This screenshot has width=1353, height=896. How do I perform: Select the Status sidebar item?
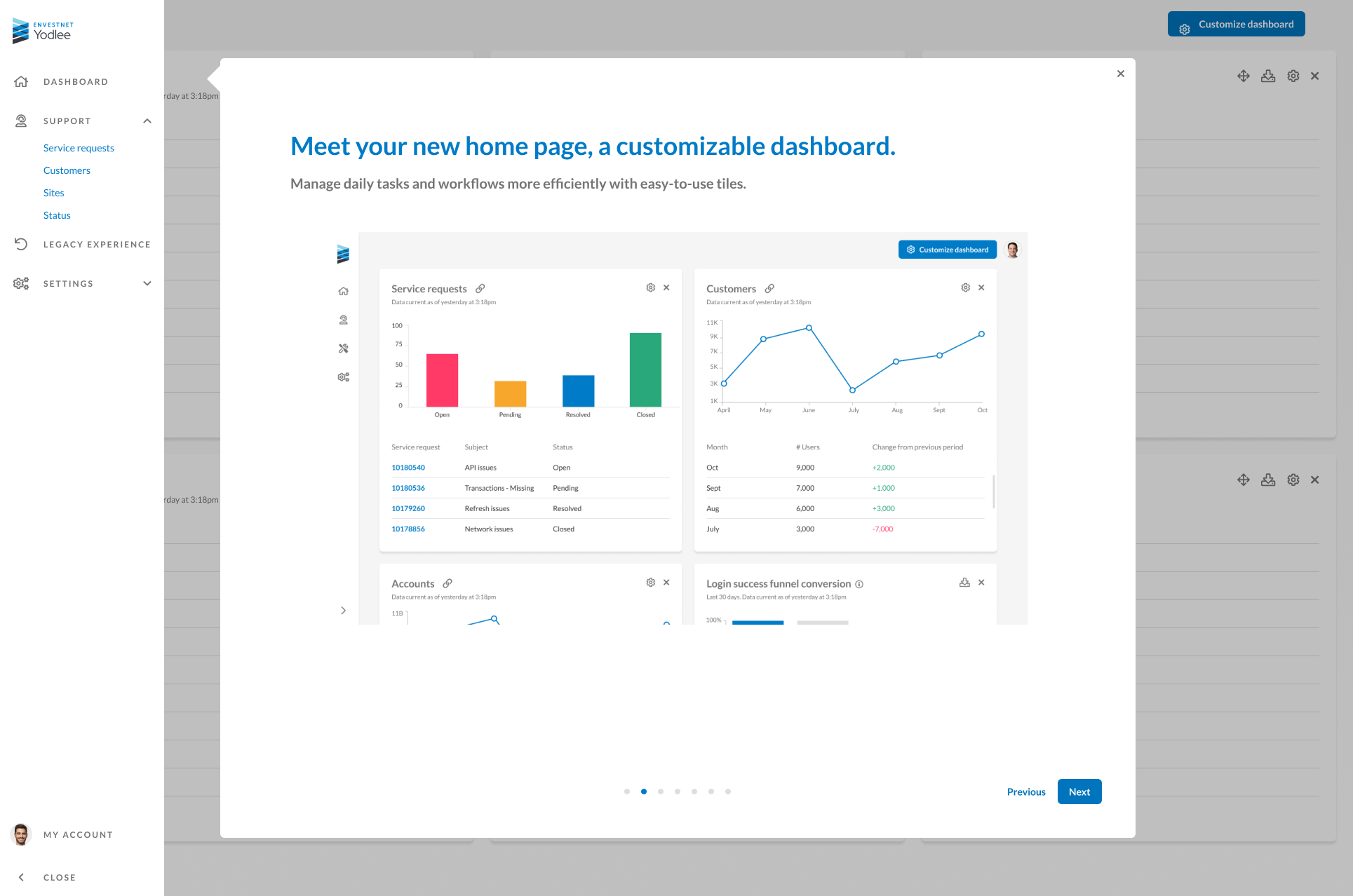click(x=57, y=215)
